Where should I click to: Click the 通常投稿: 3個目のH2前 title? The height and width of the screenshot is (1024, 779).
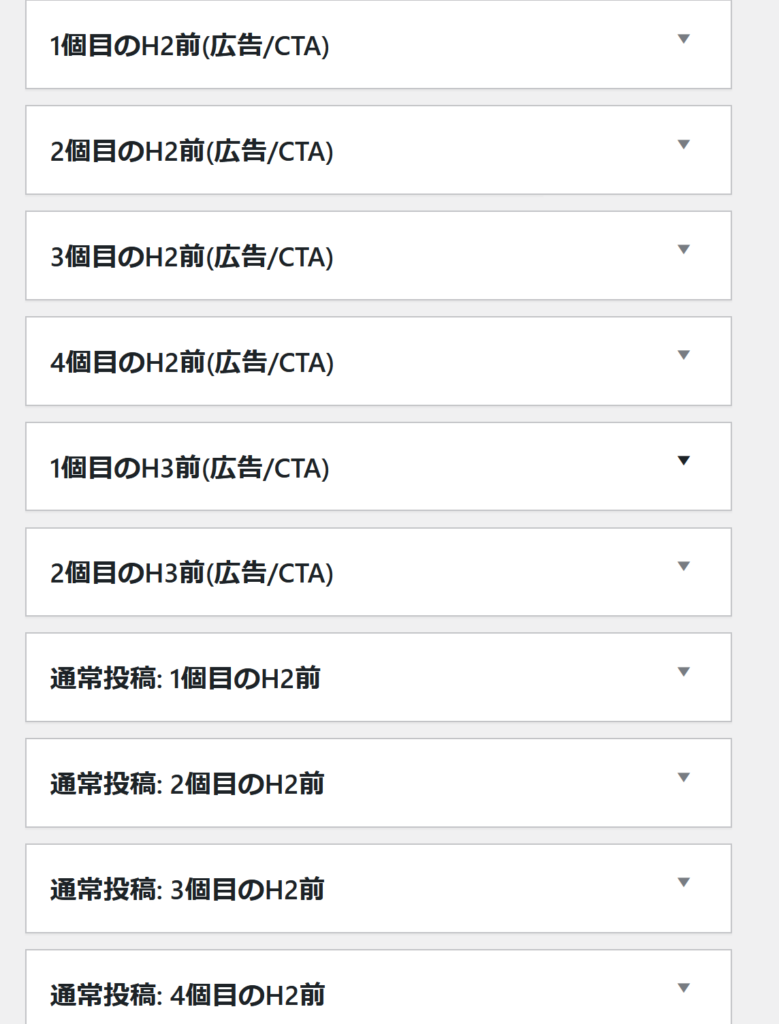pos(187,890)
